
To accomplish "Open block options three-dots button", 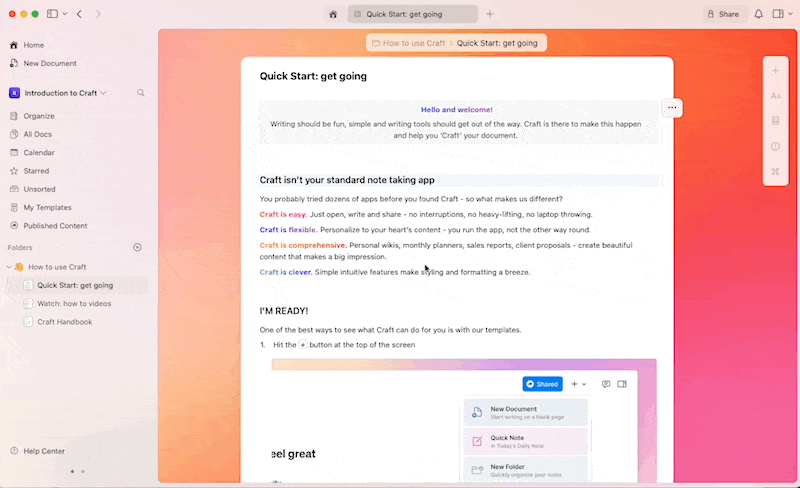I will tap(672, 108).
